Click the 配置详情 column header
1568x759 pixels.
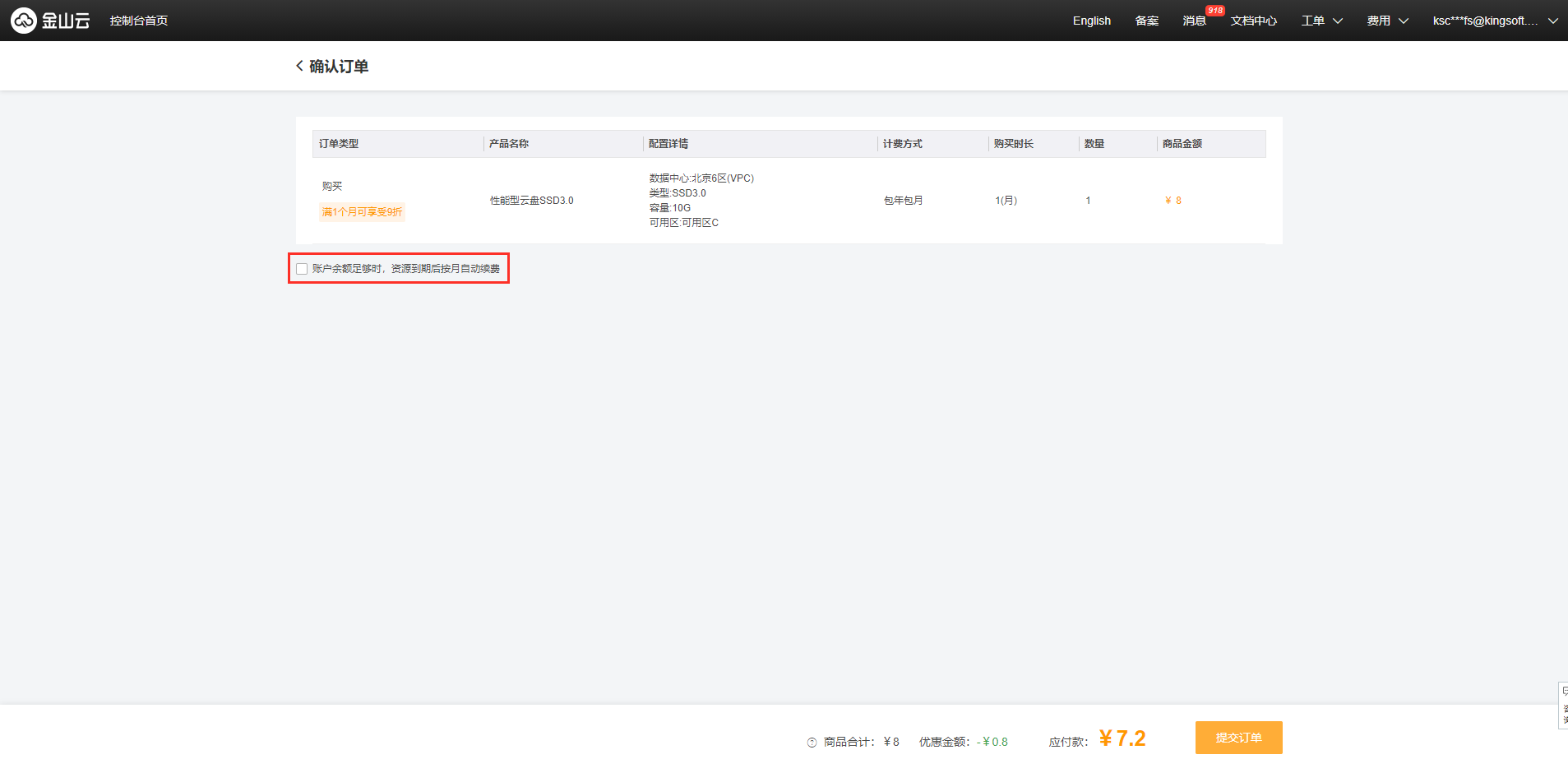tap(668, 144)
